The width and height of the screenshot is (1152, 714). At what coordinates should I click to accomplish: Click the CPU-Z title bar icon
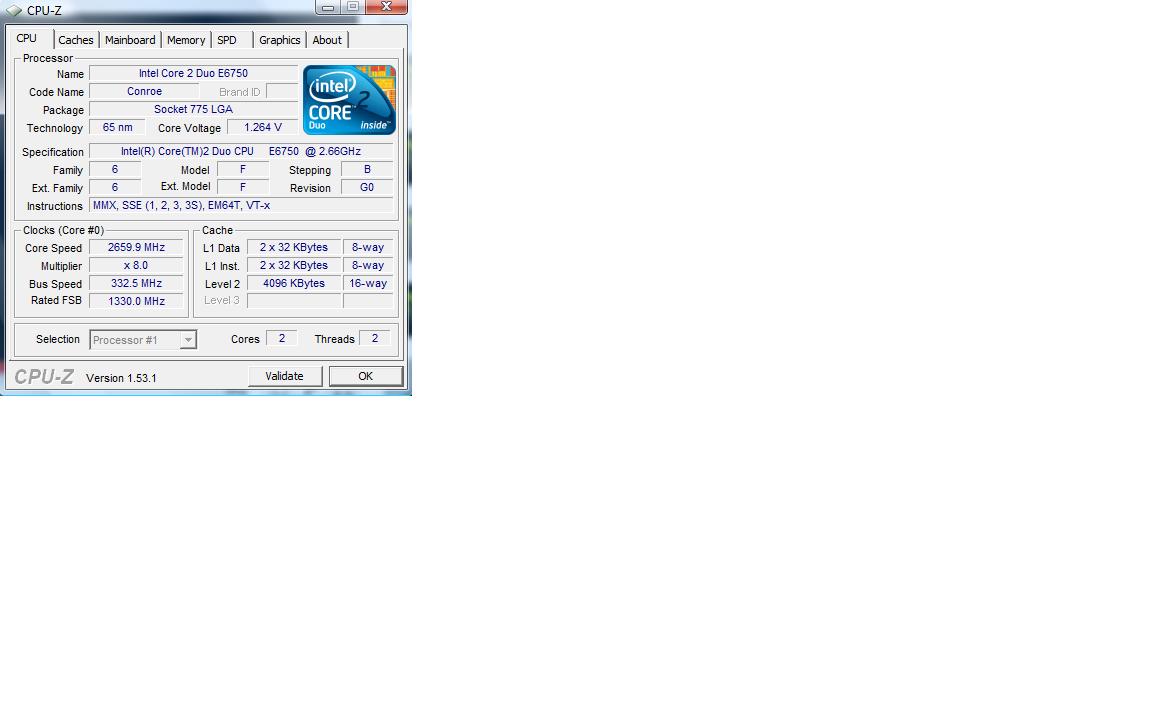point(13,10)
